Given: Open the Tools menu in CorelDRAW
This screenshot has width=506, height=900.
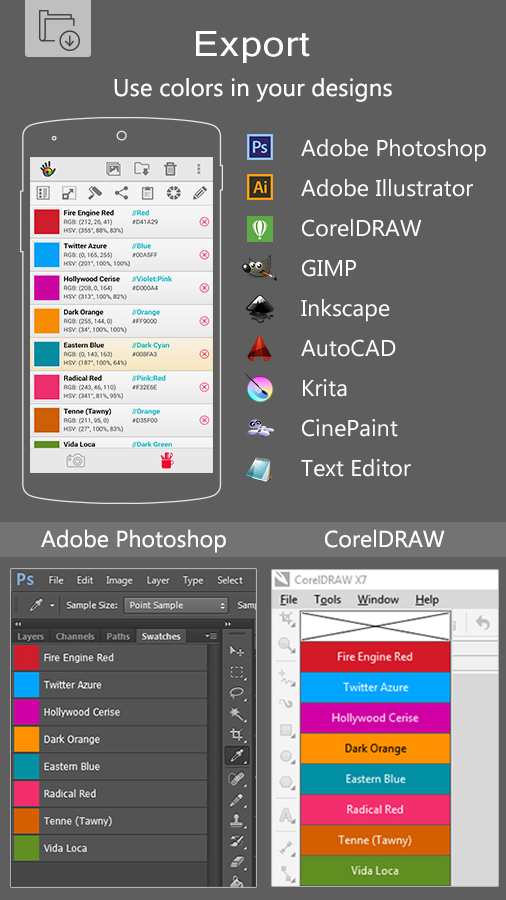Looking at the screenshot, I should click(328, 600).
